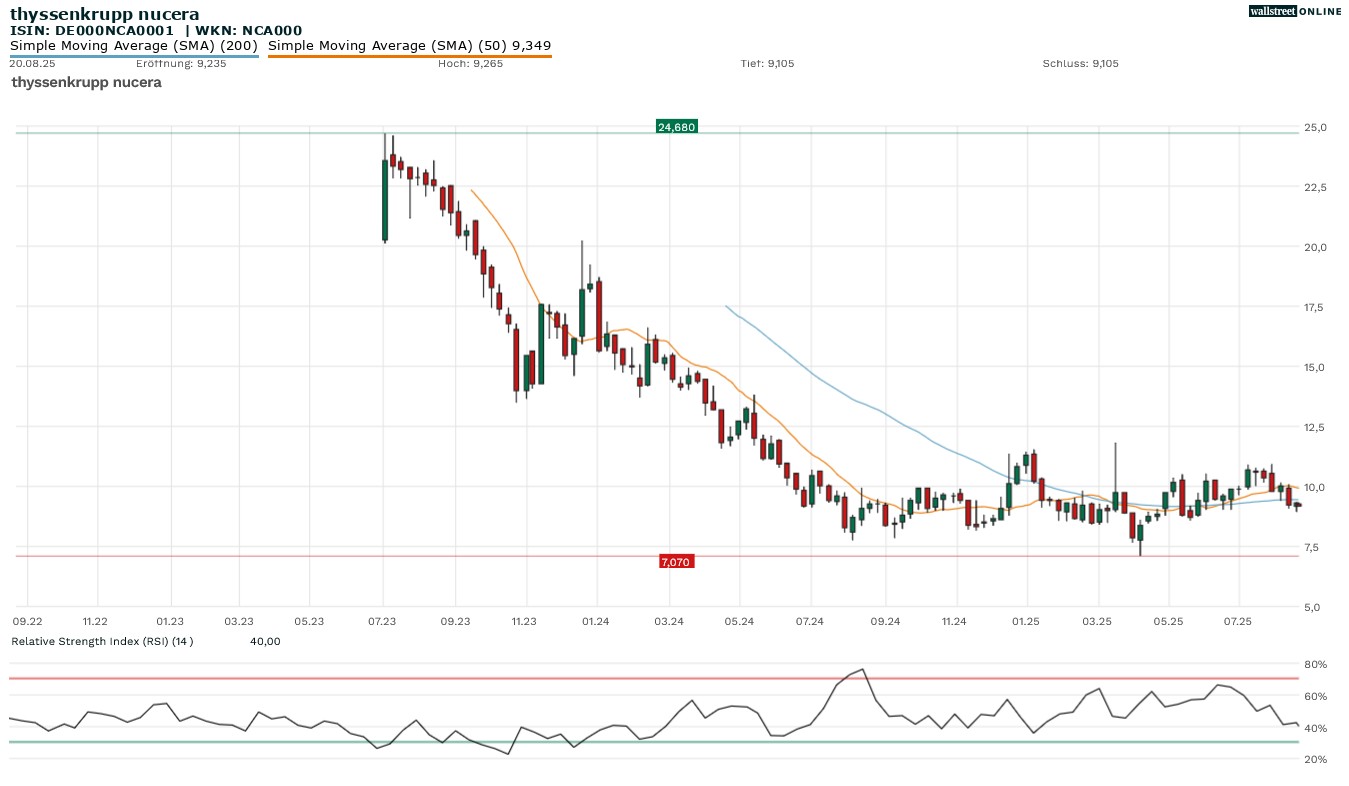Click the 10,0 price axis label
The width and height of the screenshot is (1349, 786).
tap(1316, 487)
